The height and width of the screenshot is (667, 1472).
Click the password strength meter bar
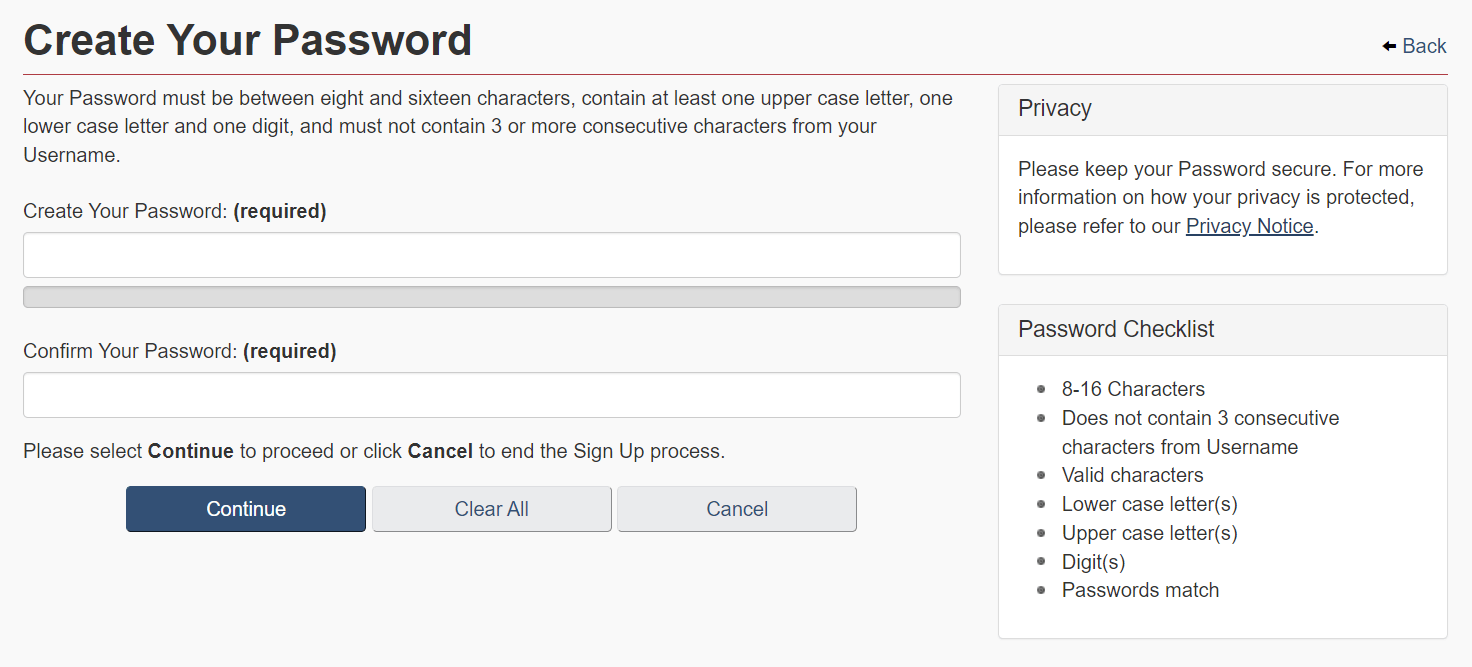click(492, 297)
